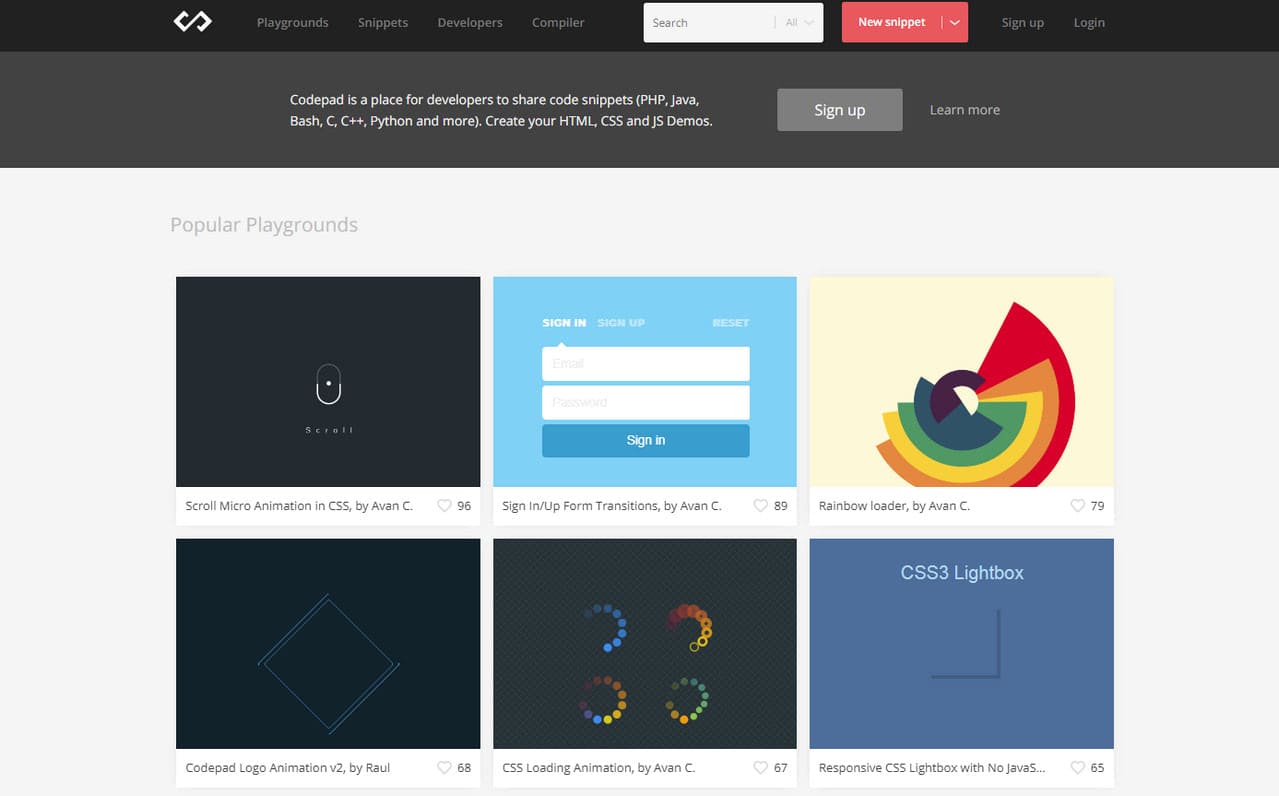Click the heart beside CSS Loading Animation
1279x796 pixels.
(x=760, y=768)
